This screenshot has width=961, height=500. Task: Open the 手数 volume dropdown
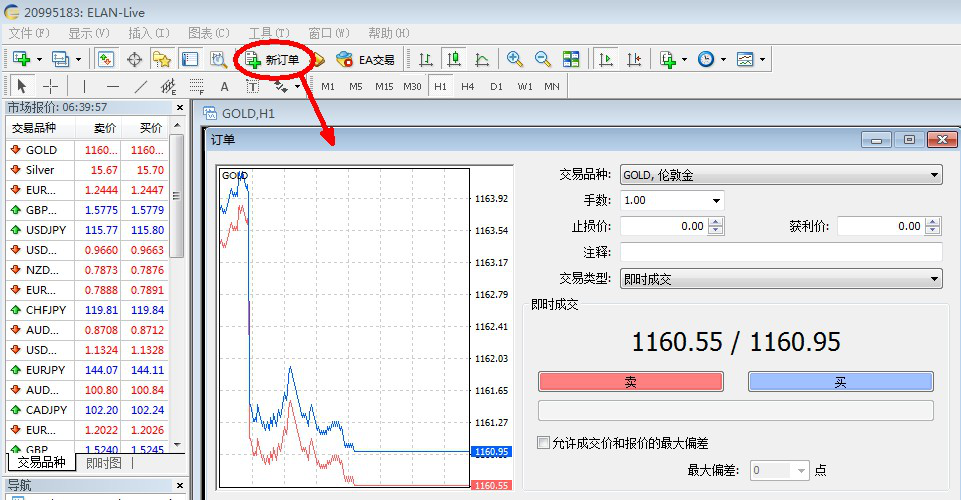tap(716, 200)
